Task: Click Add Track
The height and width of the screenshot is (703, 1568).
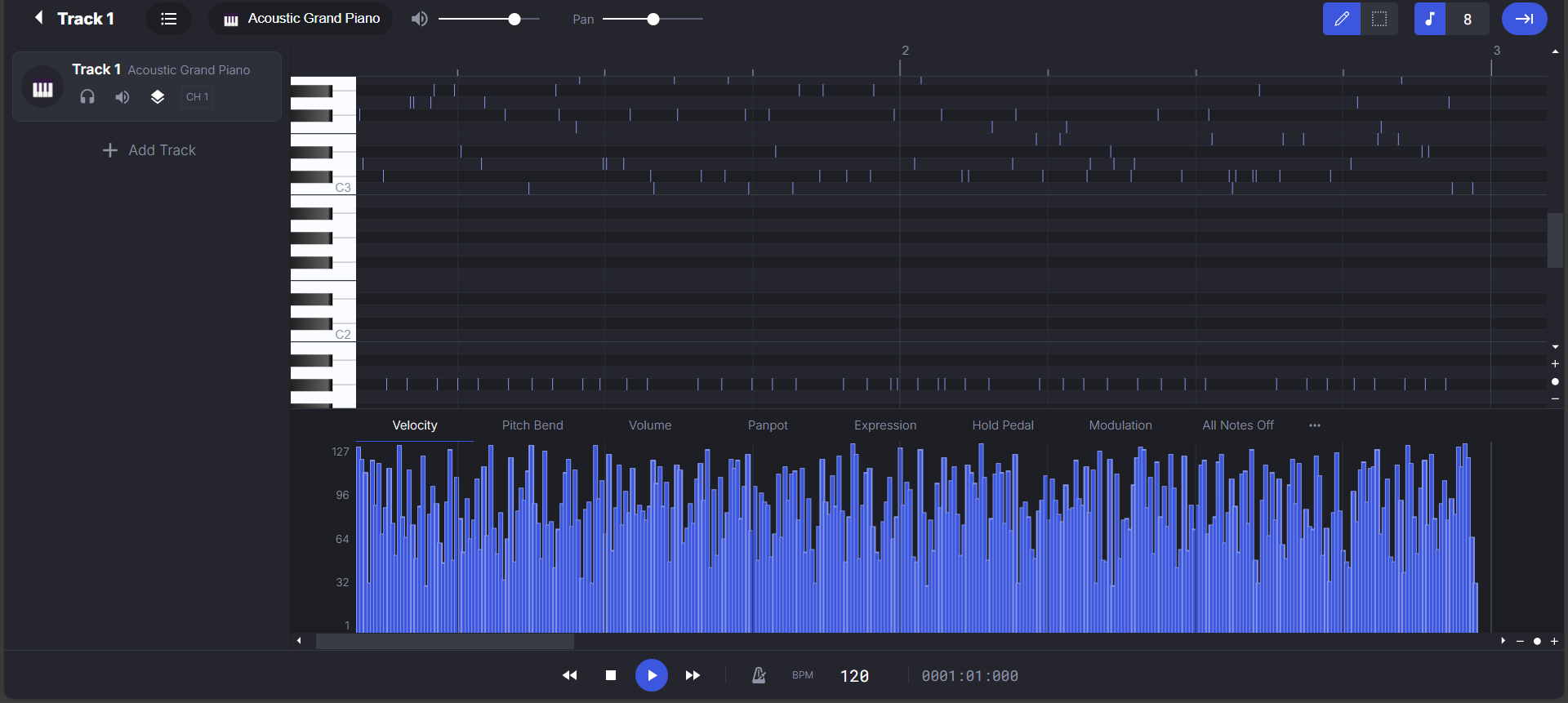Action: pos(149,150)
